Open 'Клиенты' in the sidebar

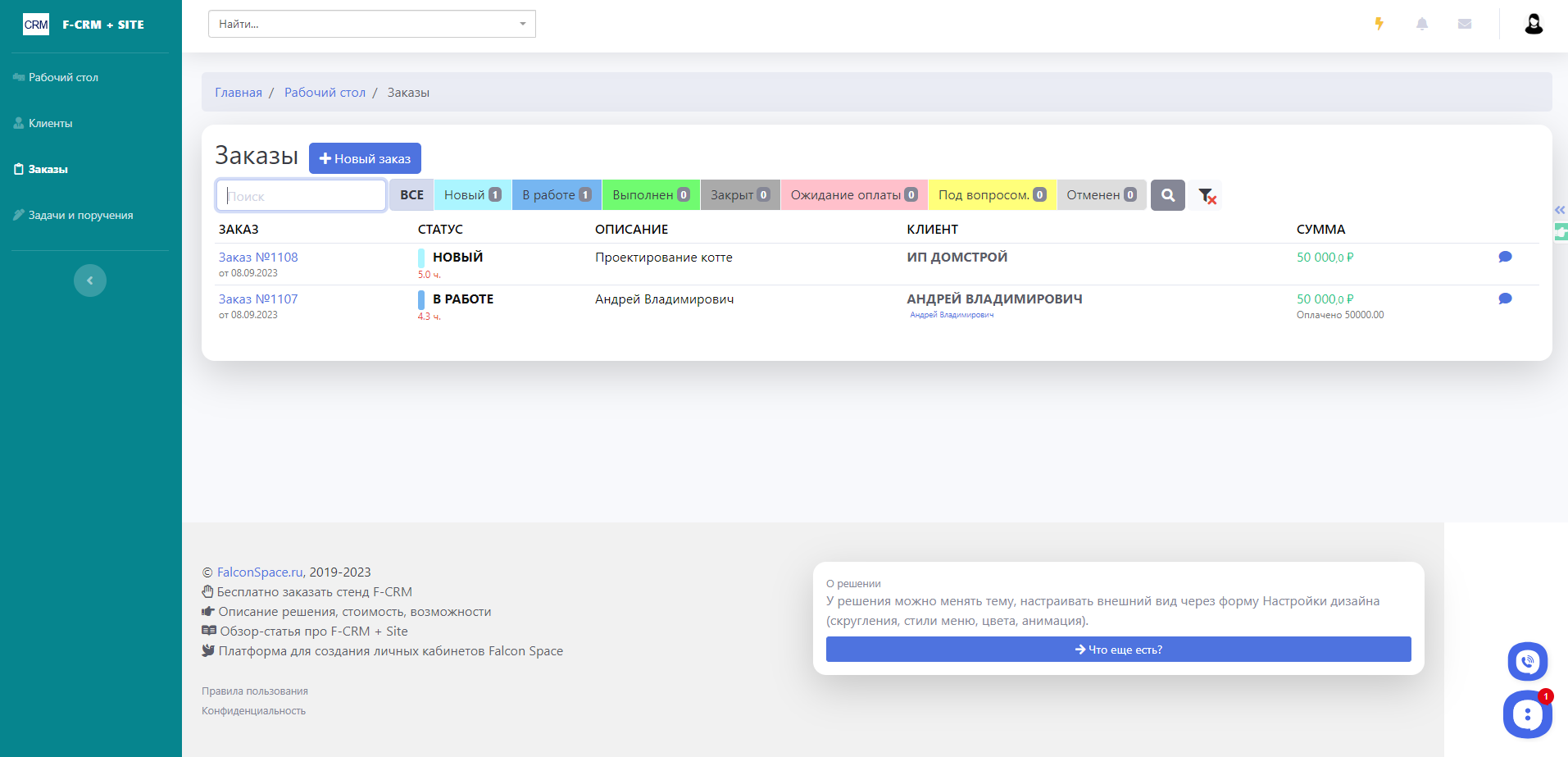pos(51,123)
